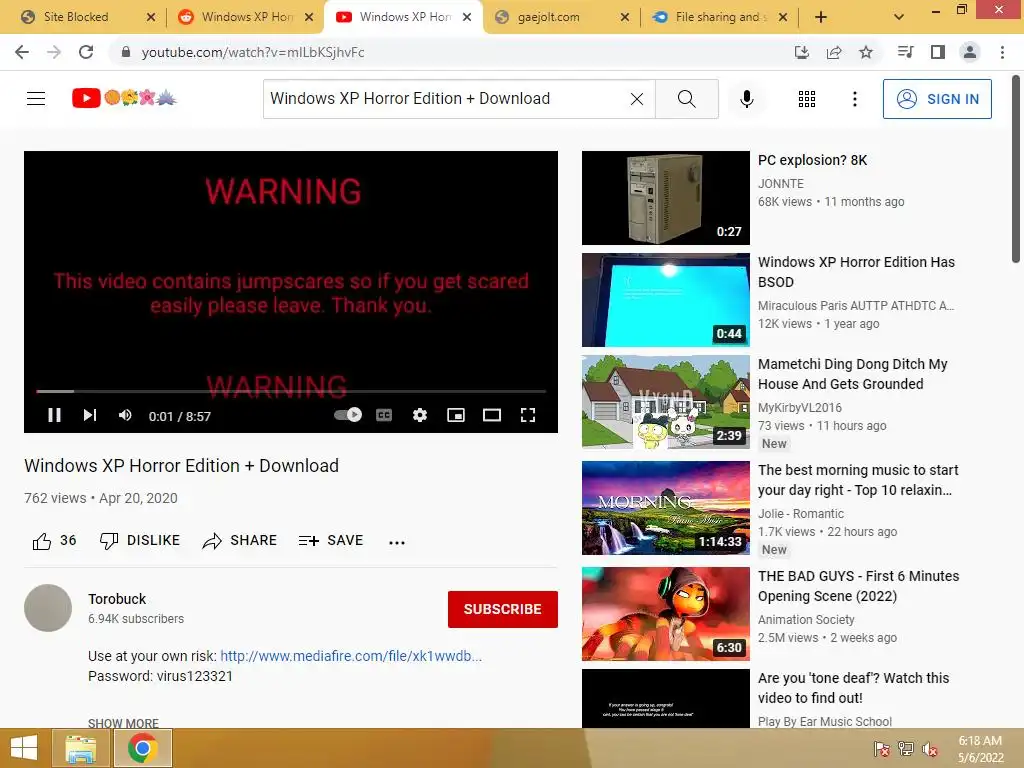Open YouTube settings three-dot menu
The image size is (1024, 768).
(x=854, y=99)
